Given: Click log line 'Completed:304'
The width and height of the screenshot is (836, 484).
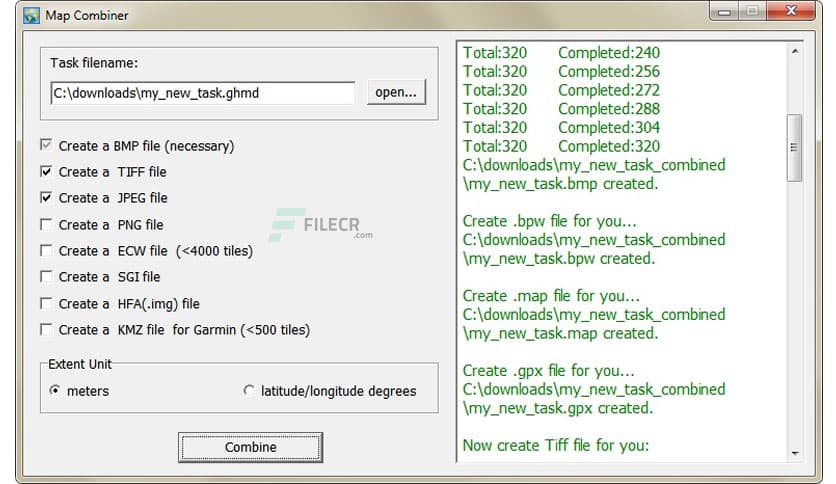Looking at the screenshot, I should (609, 127).
